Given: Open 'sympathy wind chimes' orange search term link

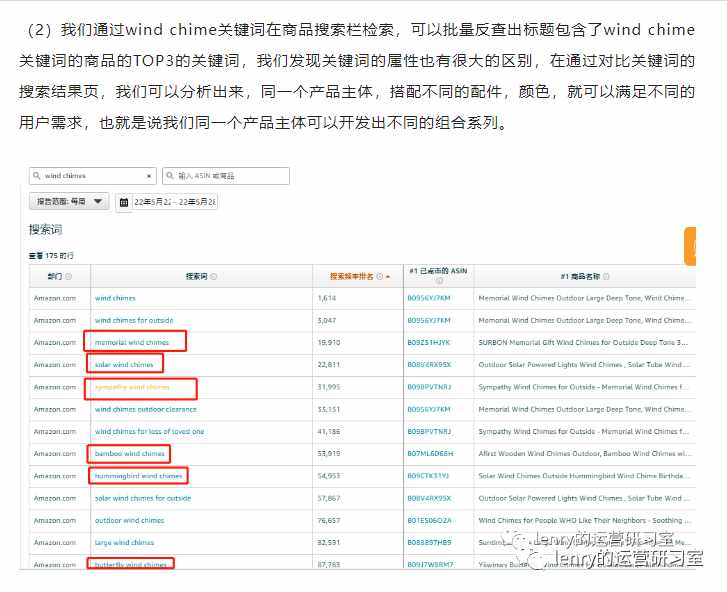Looking at the screenshot, I should tap(132, 387).
